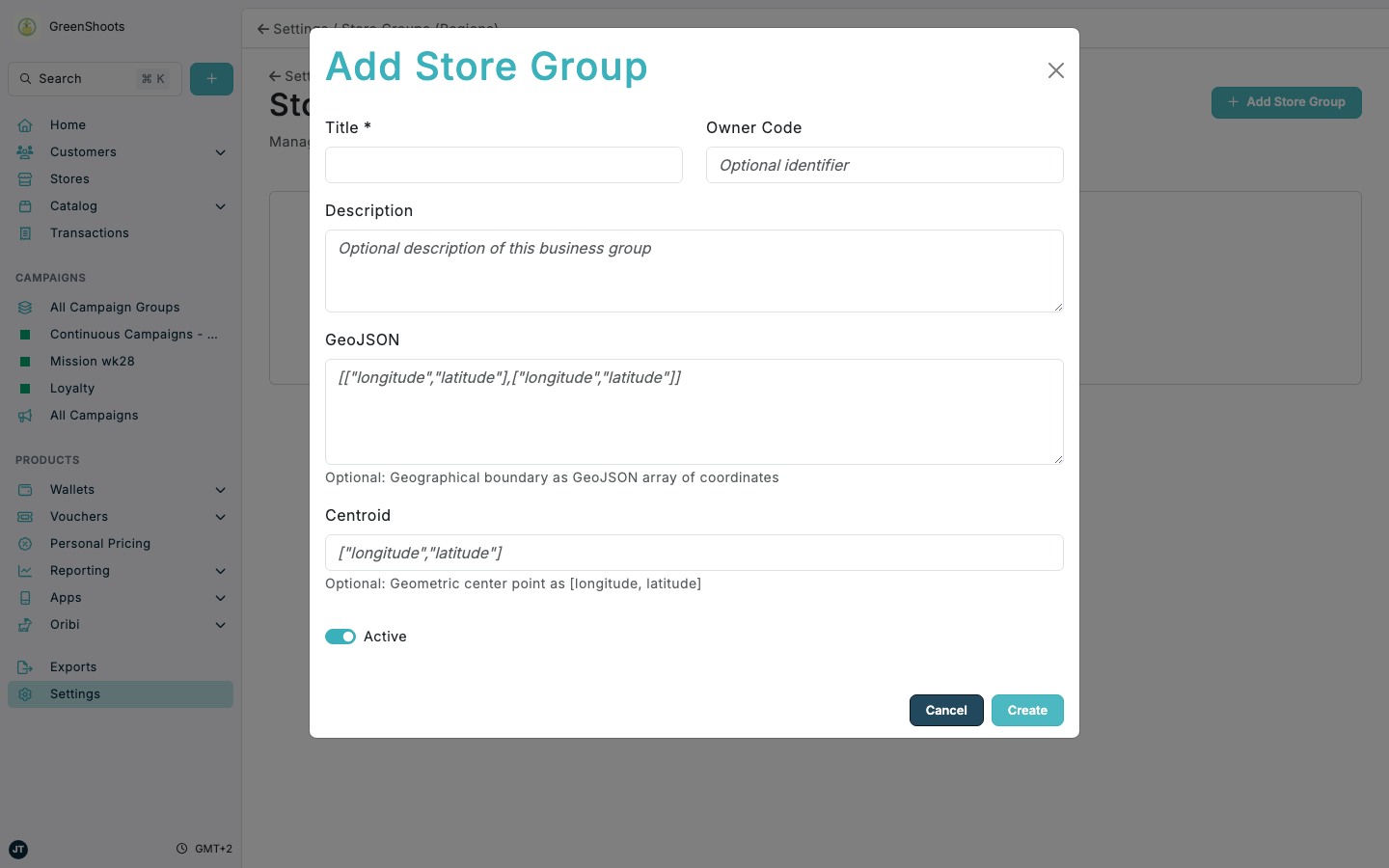Disable the Active toggle in the modal
This screenshot has width=1389, height=868.
pyautogui.click(x=340, y=637)
